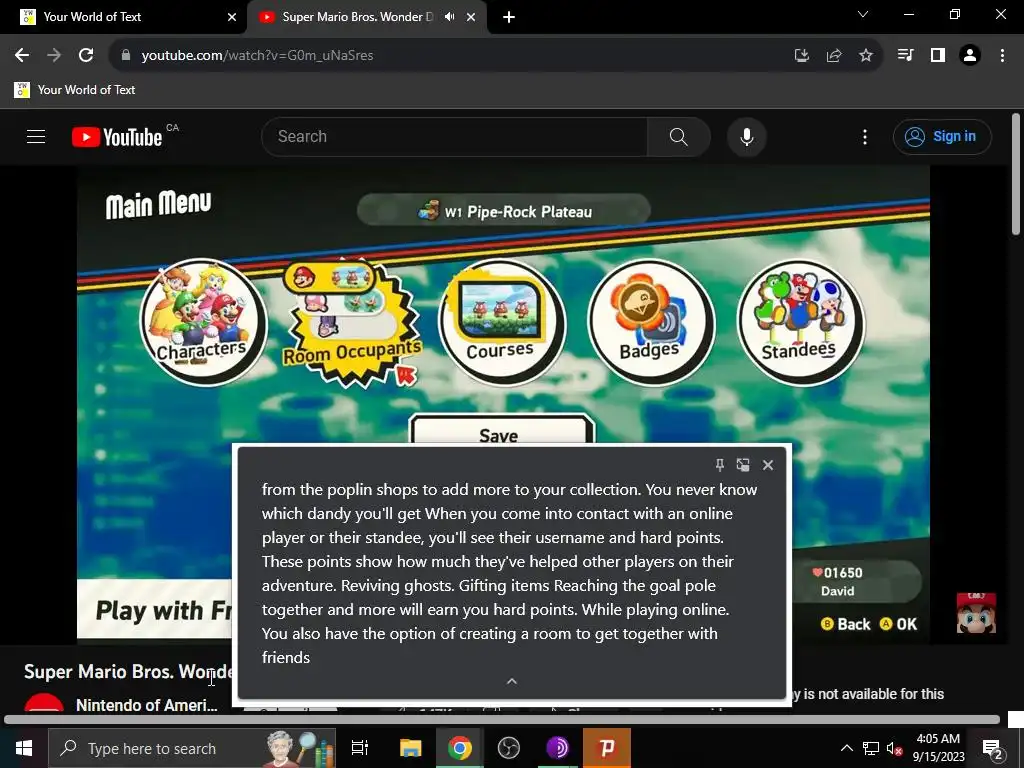Bookmark this page with the star icon
Viewport: 1024px width, 768px height.
click(x=866, y=56)
